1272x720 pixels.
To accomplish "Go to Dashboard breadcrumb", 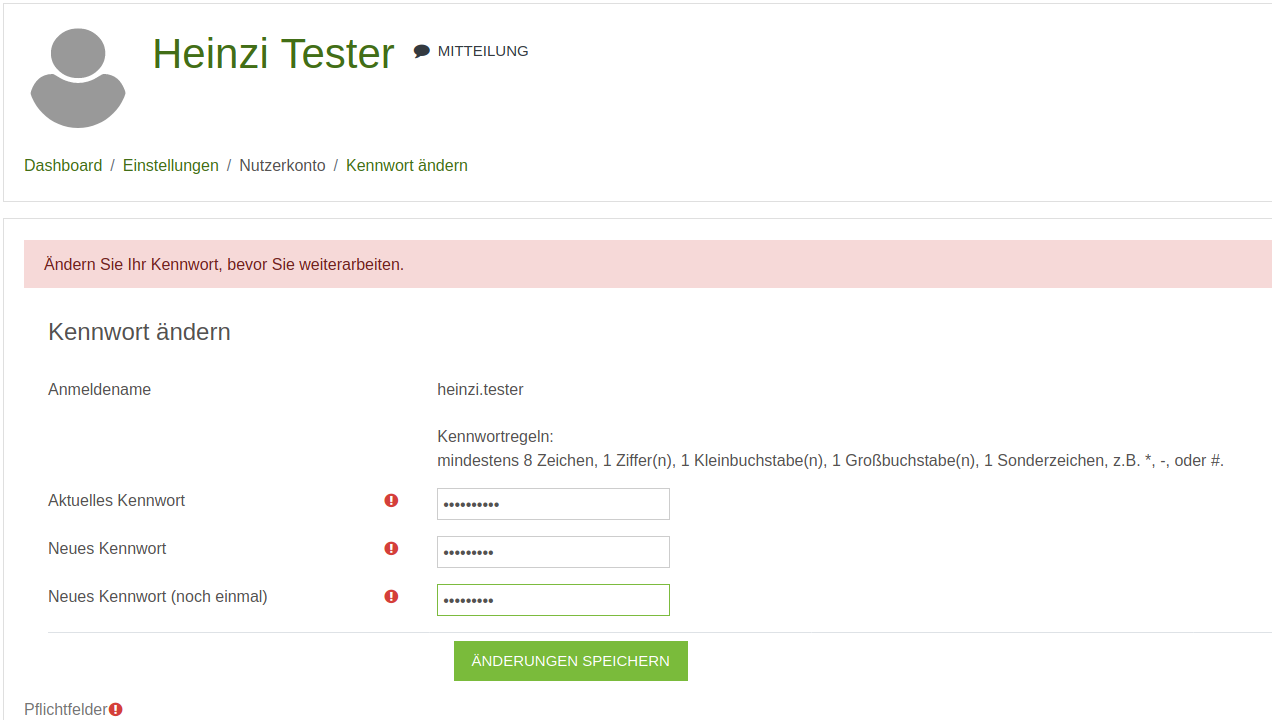I will 63,166.
